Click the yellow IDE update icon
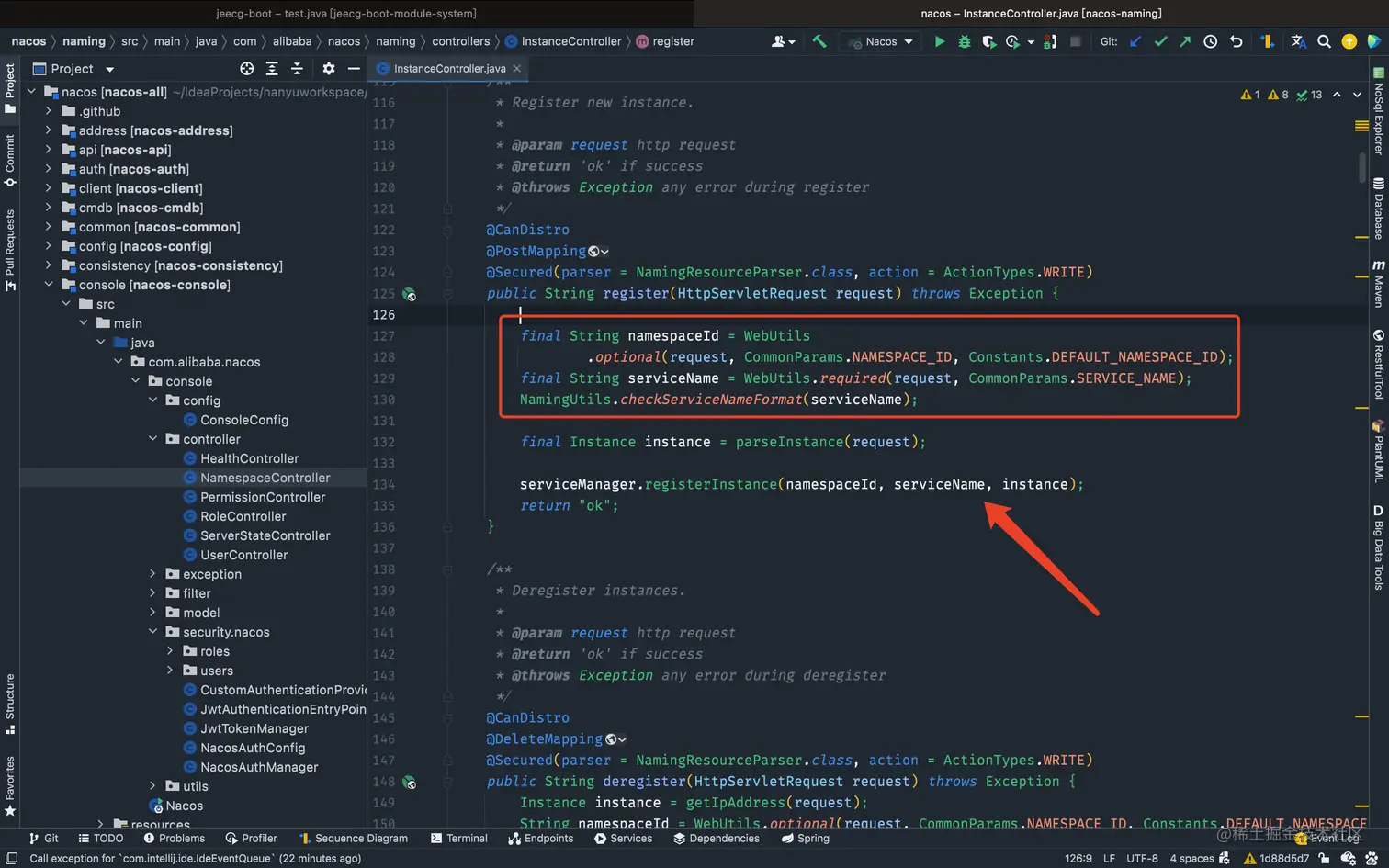Screen dimensions: 1389x868 click(1349, 41)
